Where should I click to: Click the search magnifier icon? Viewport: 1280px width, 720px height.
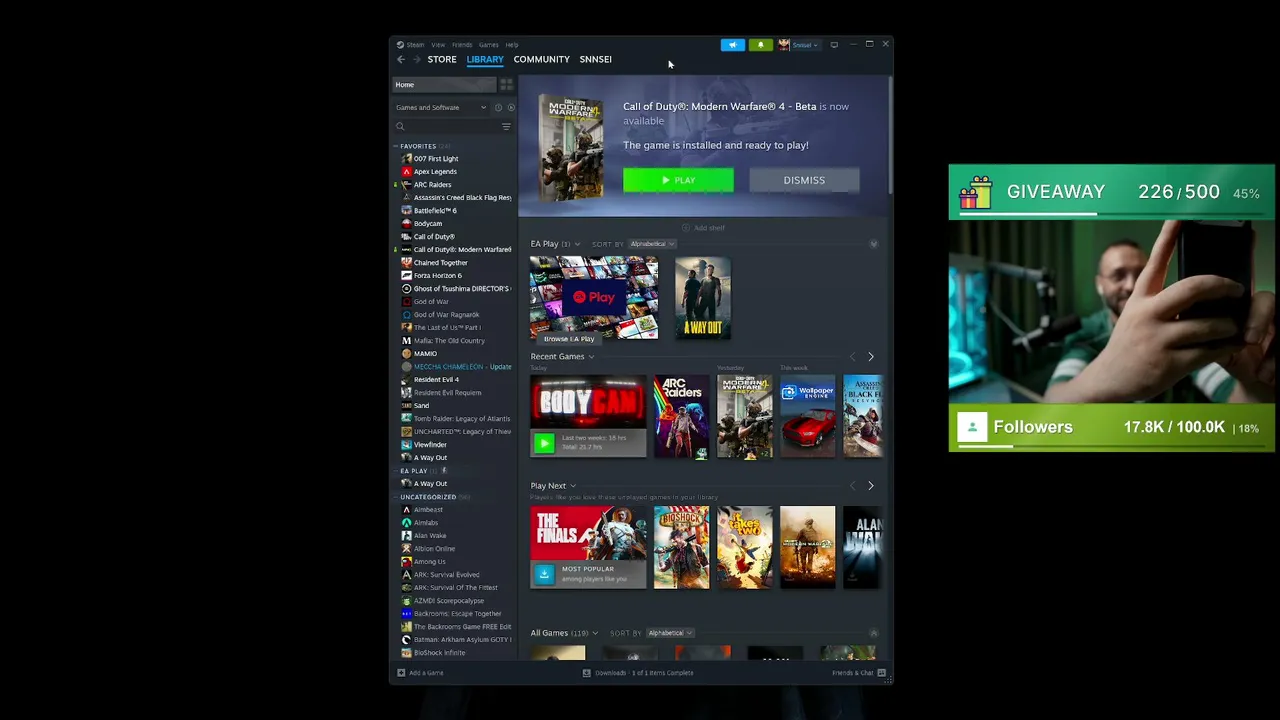(x=400, y=127)
